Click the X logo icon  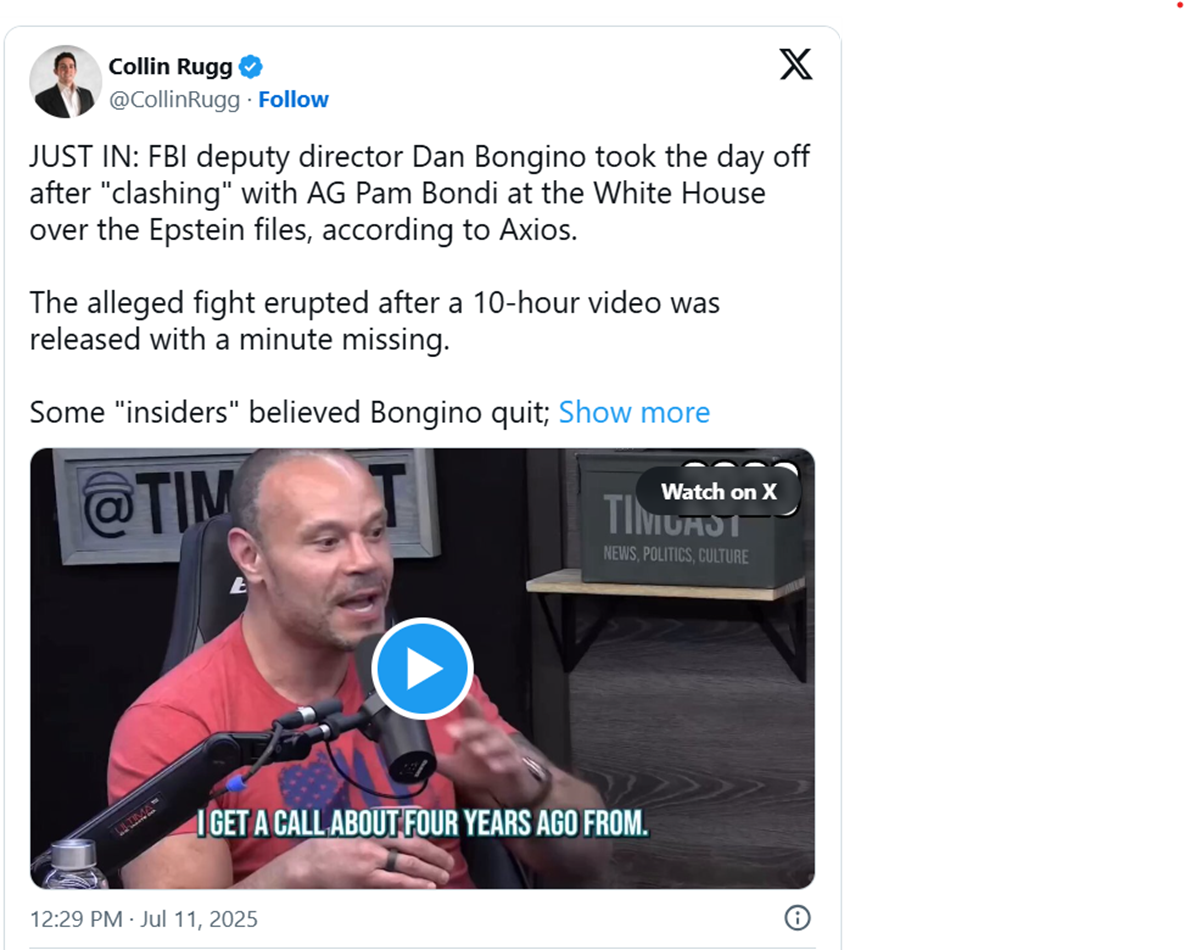[x=796, y=64]
